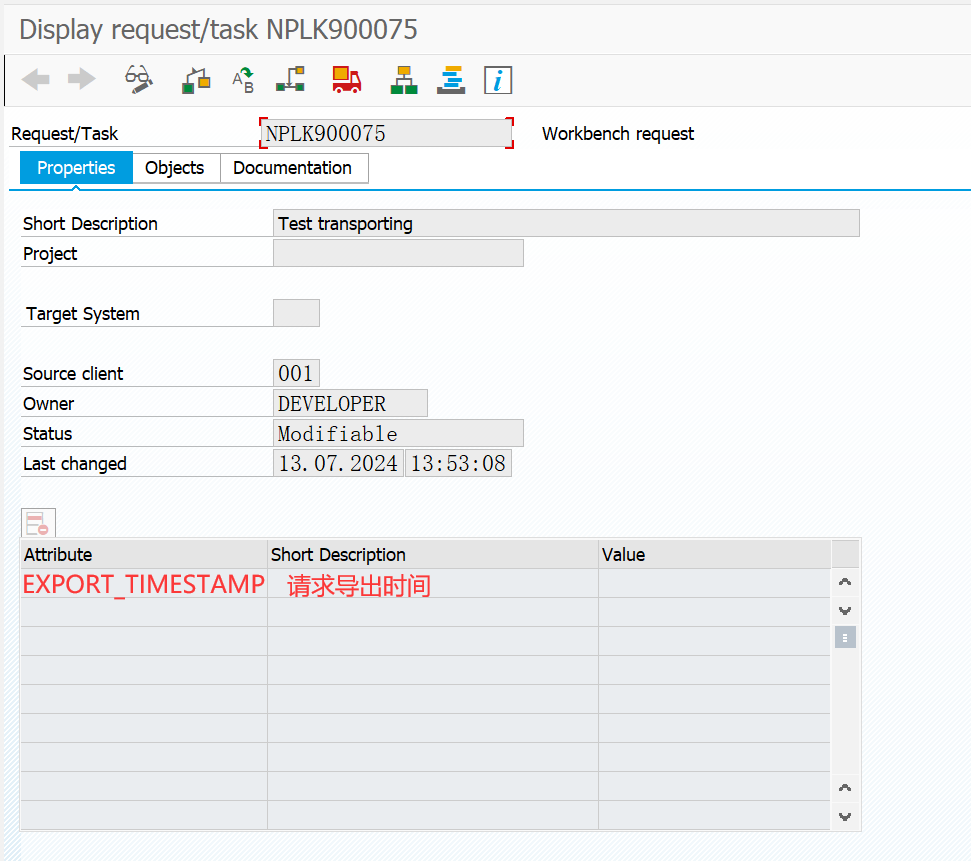Image resolution: width=971 pixels, height=861 pixels.
Task: Click the empty Project field
Action: tap(398, 254)
